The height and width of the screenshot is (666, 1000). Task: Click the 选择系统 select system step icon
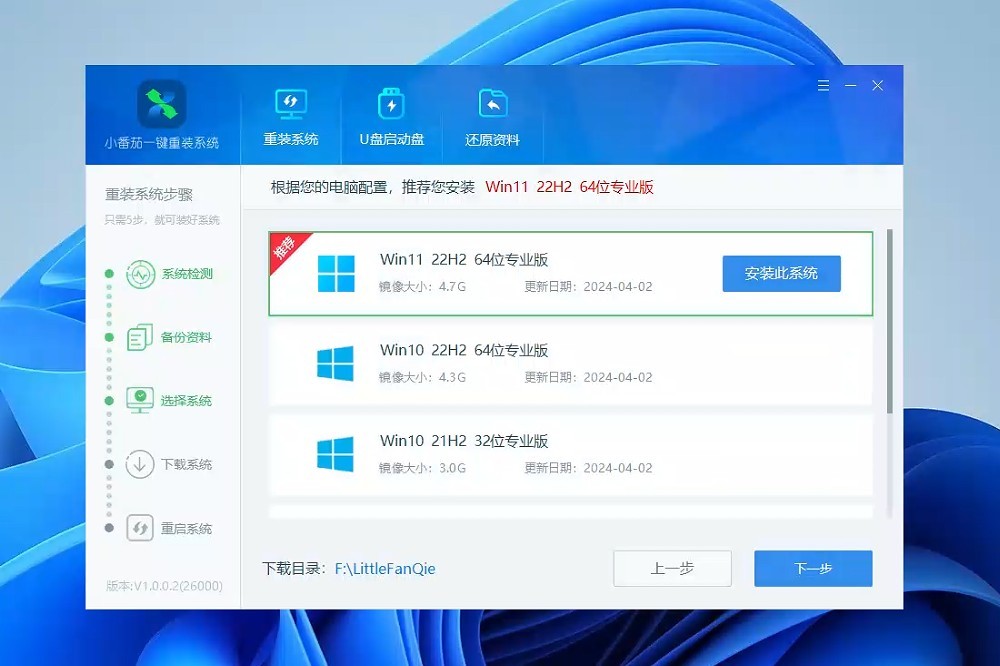point(141,400)
